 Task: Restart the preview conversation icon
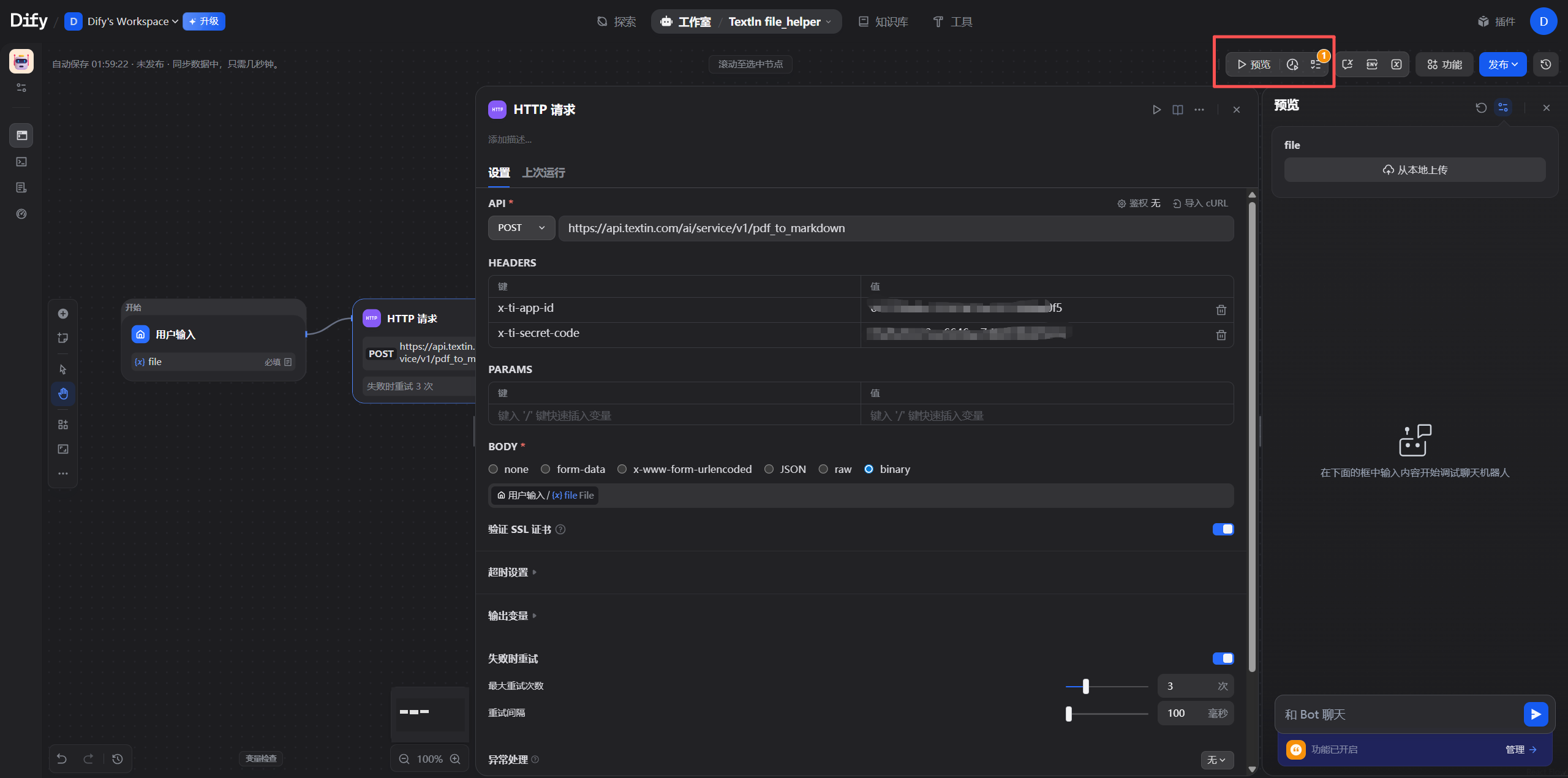pos(1481,108)
